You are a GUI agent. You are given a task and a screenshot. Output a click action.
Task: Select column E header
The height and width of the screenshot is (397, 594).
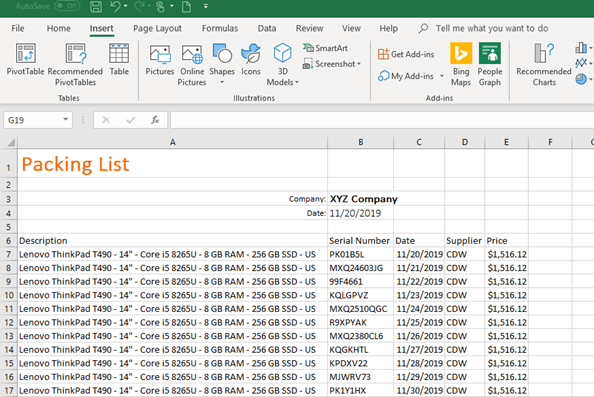506,142
